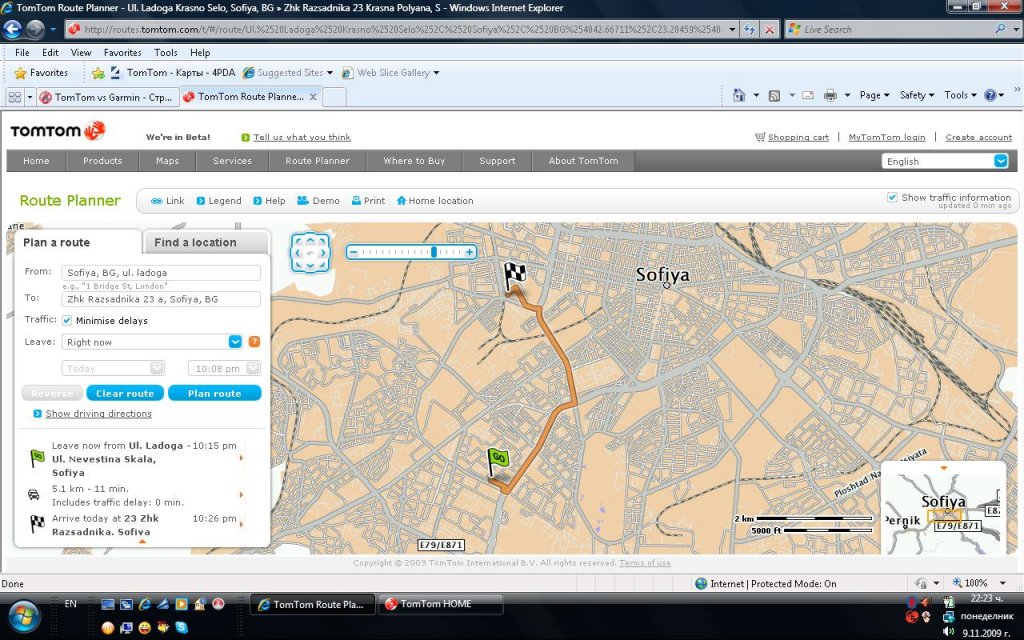Click the map pan navigation control
1024x640 pixels.
click(x=309, y=253)
